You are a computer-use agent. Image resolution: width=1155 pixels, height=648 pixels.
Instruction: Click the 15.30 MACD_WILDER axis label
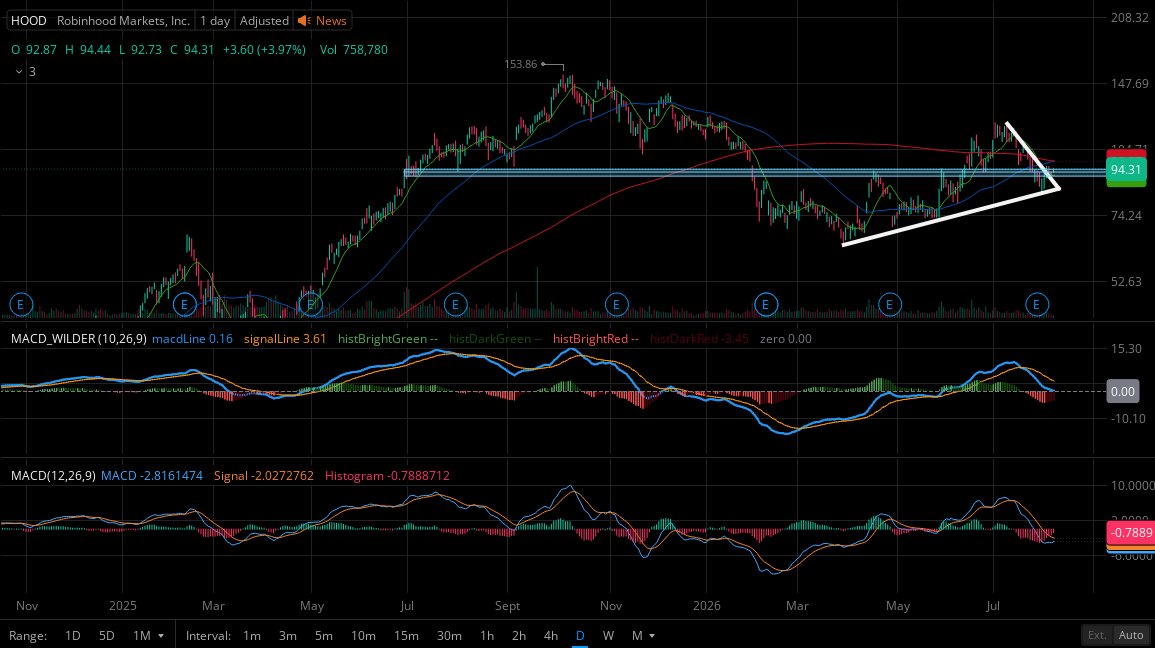coord(1127,349)
